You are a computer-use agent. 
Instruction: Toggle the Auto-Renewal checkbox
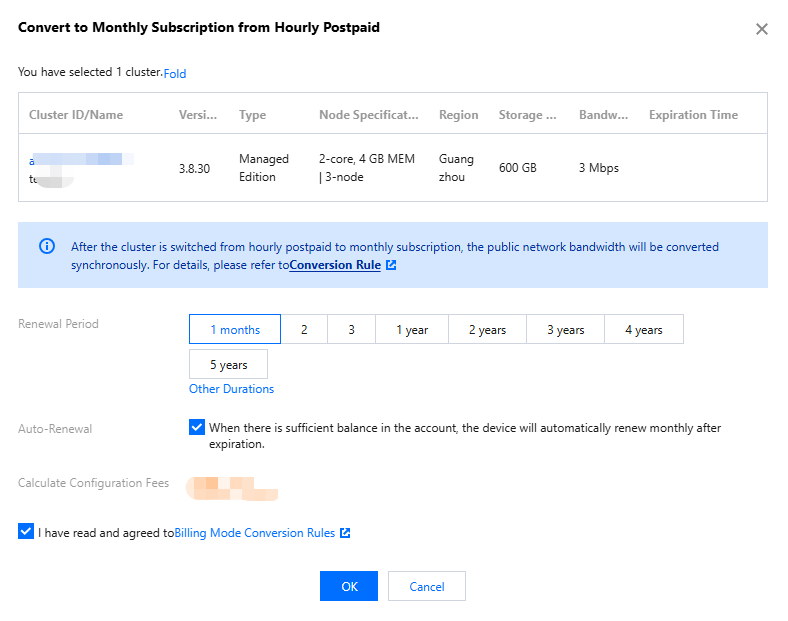pyautogui.click(x=196, y=427)
